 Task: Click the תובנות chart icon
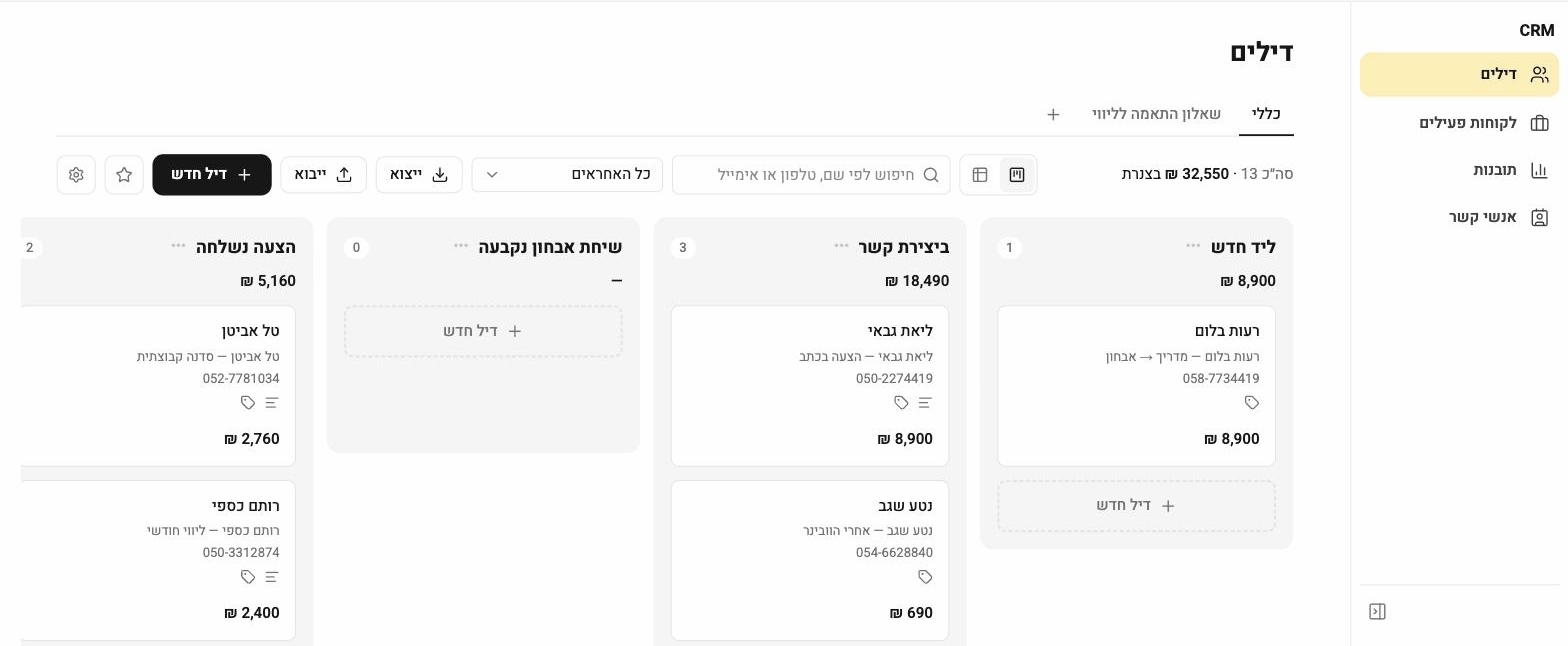1539,170
